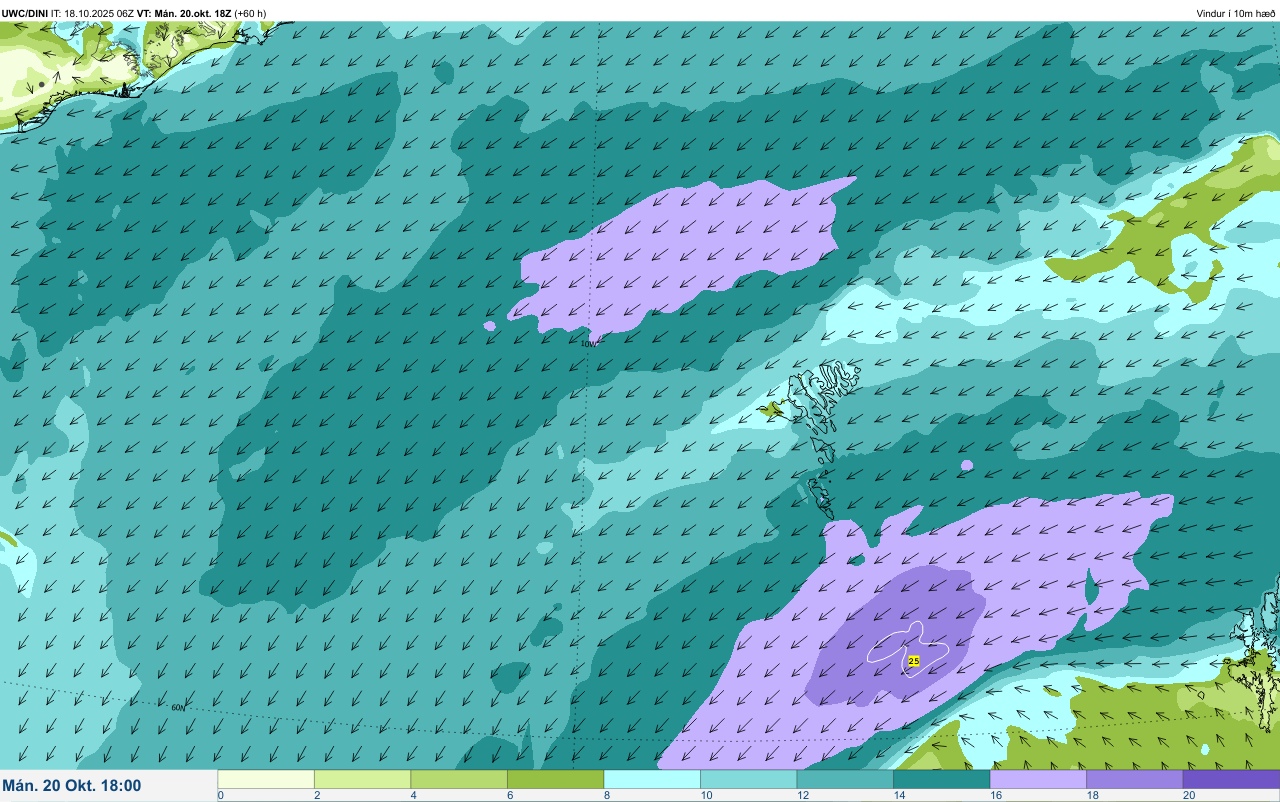Viewport: 1280px width, 802px height.
Task: Click the legend tick label '14'
Action: 898,795
